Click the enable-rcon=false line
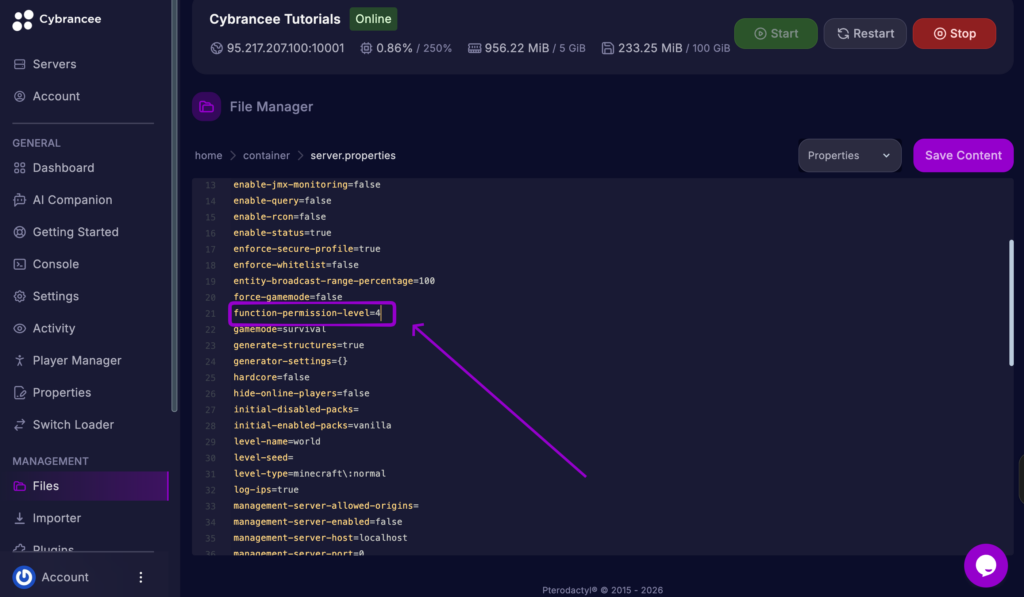The width and height of the screenshot is (1024, 597). [x=280, y=217]
